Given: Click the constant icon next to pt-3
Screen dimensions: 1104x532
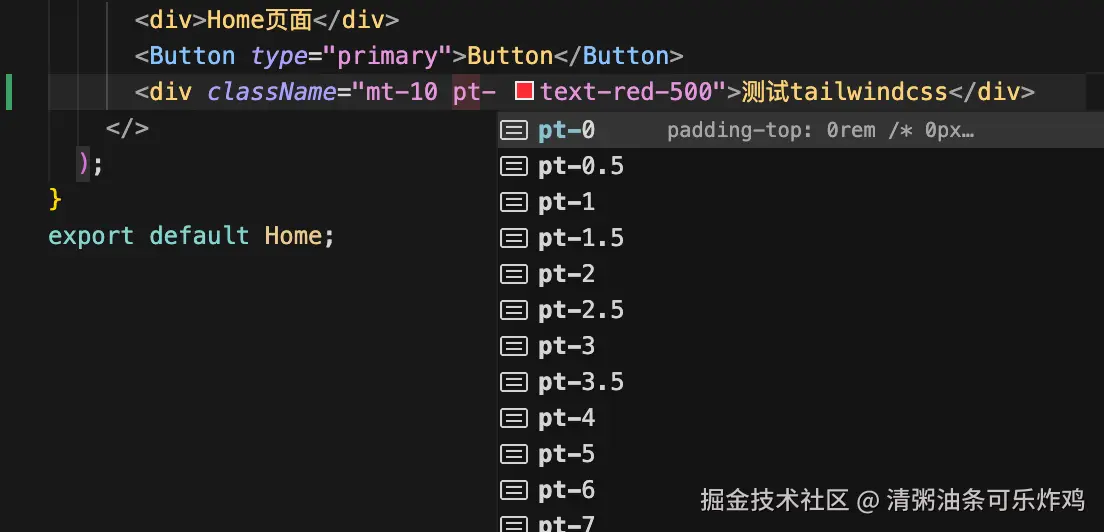Looking at the screenshot, I should coord(514,346).
